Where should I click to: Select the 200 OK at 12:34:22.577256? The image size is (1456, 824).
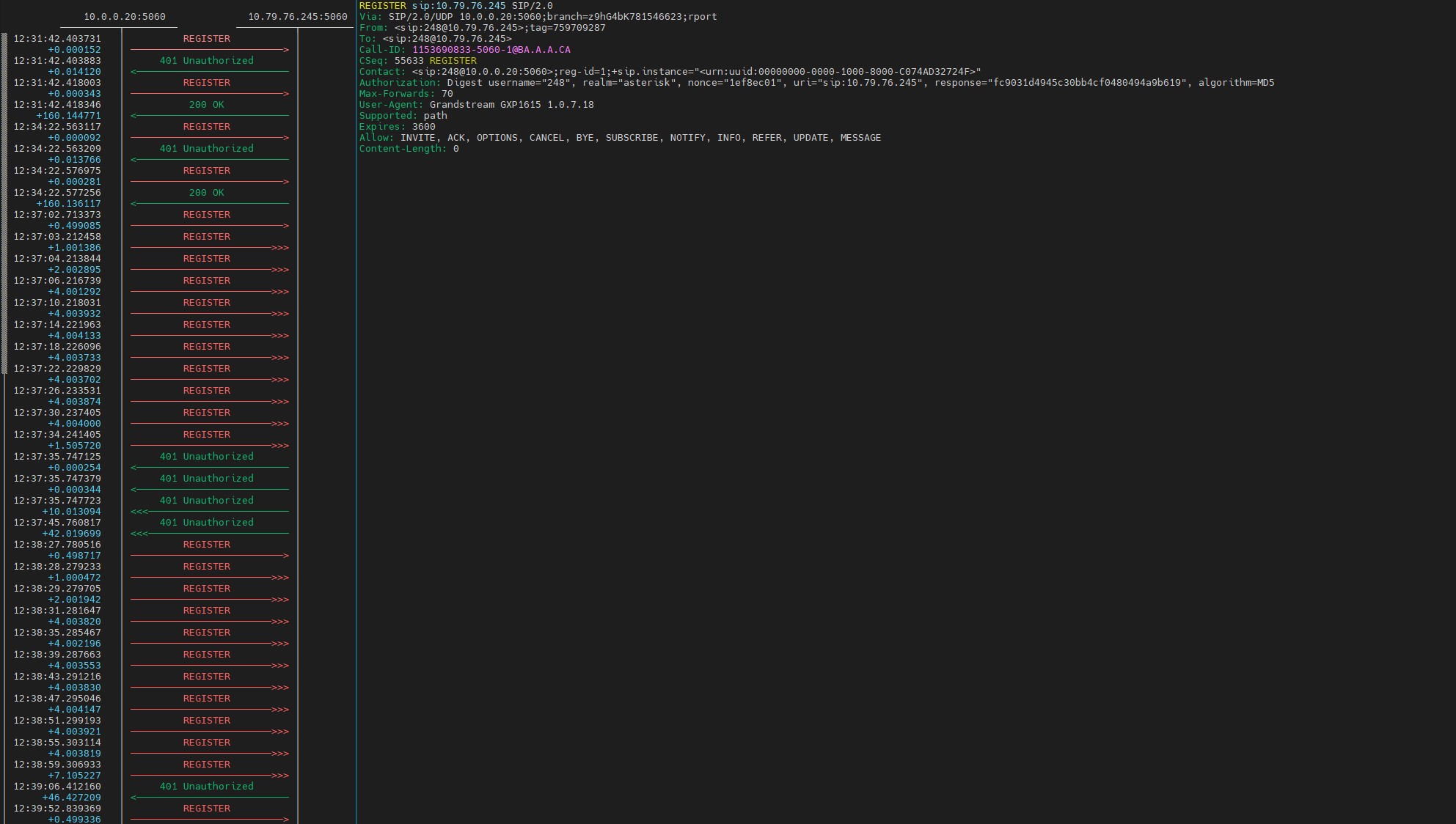click(x=206, y=193)
